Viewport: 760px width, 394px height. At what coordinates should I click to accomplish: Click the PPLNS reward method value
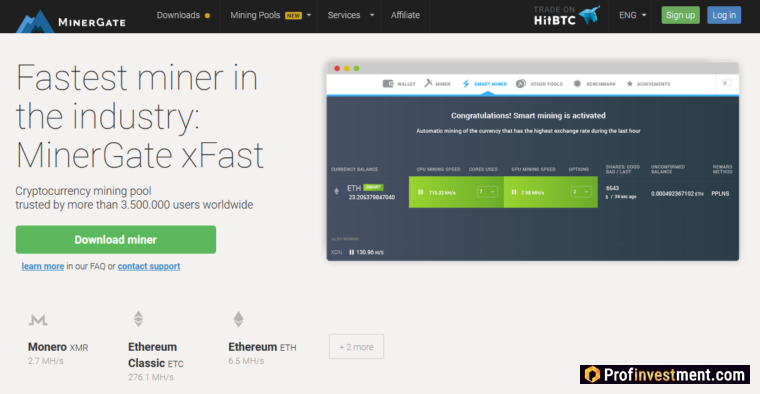click(x=720, y=193)
